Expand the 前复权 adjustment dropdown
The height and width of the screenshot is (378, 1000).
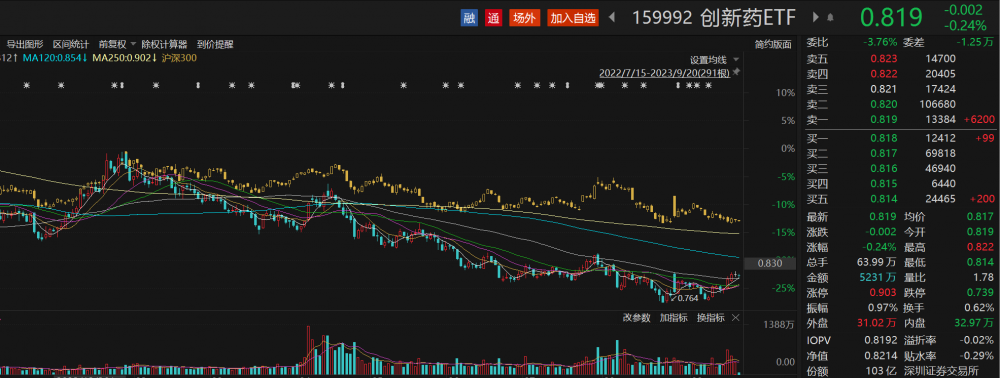click(x=133, y=45)
